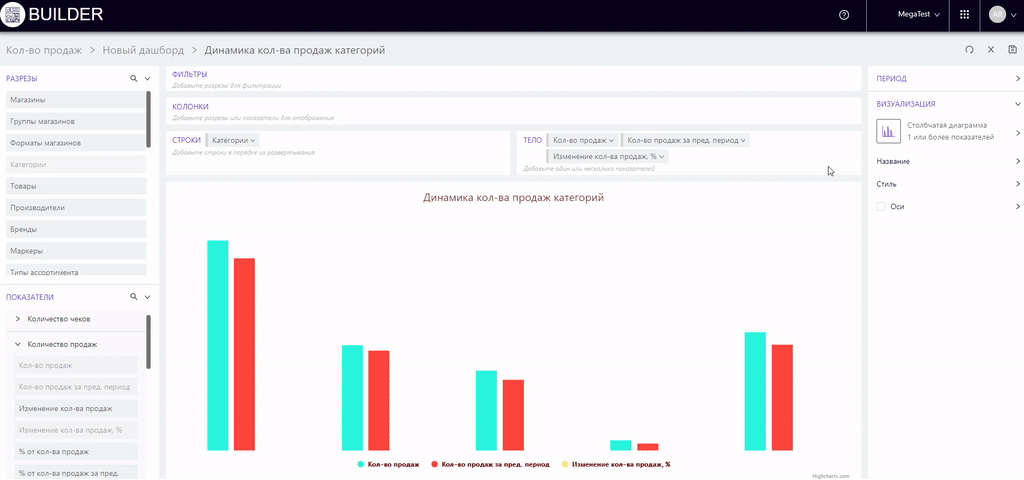1024x480 pixels.
Task: Go to Новый дашборд breadcrumb
Action: (x=144, y=50)
